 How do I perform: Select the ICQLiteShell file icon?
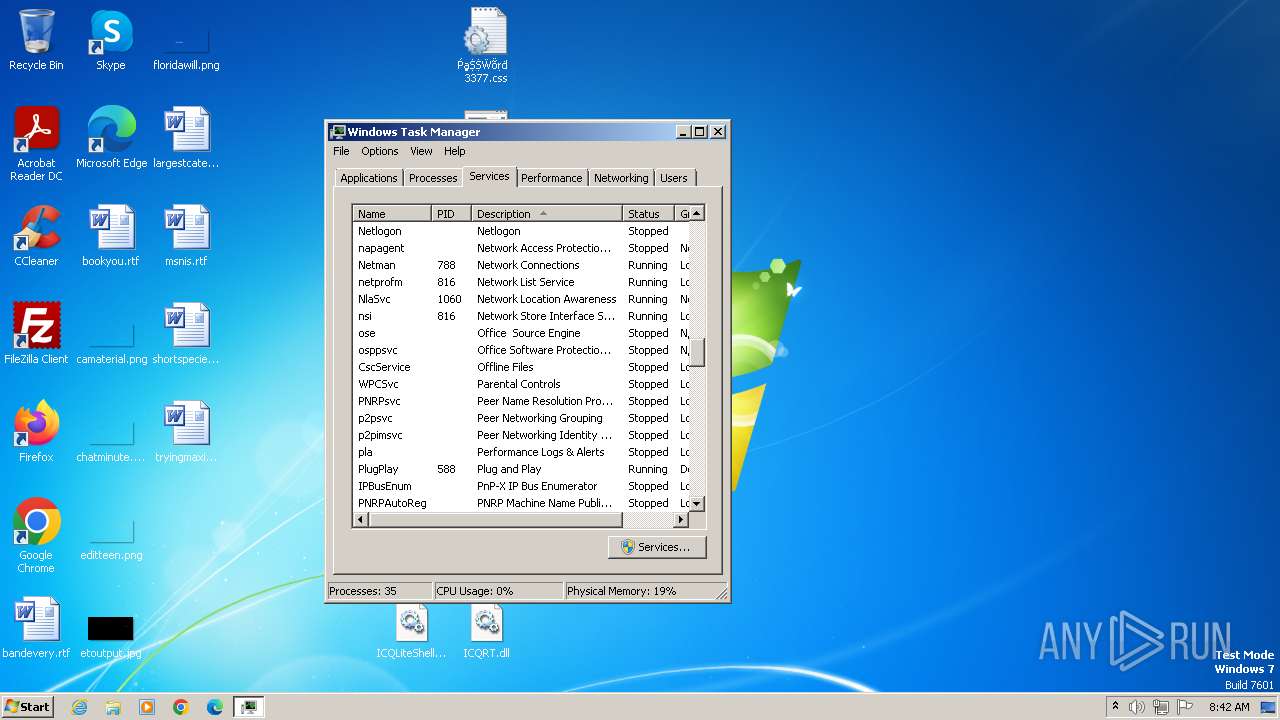[x=411, y=632]
